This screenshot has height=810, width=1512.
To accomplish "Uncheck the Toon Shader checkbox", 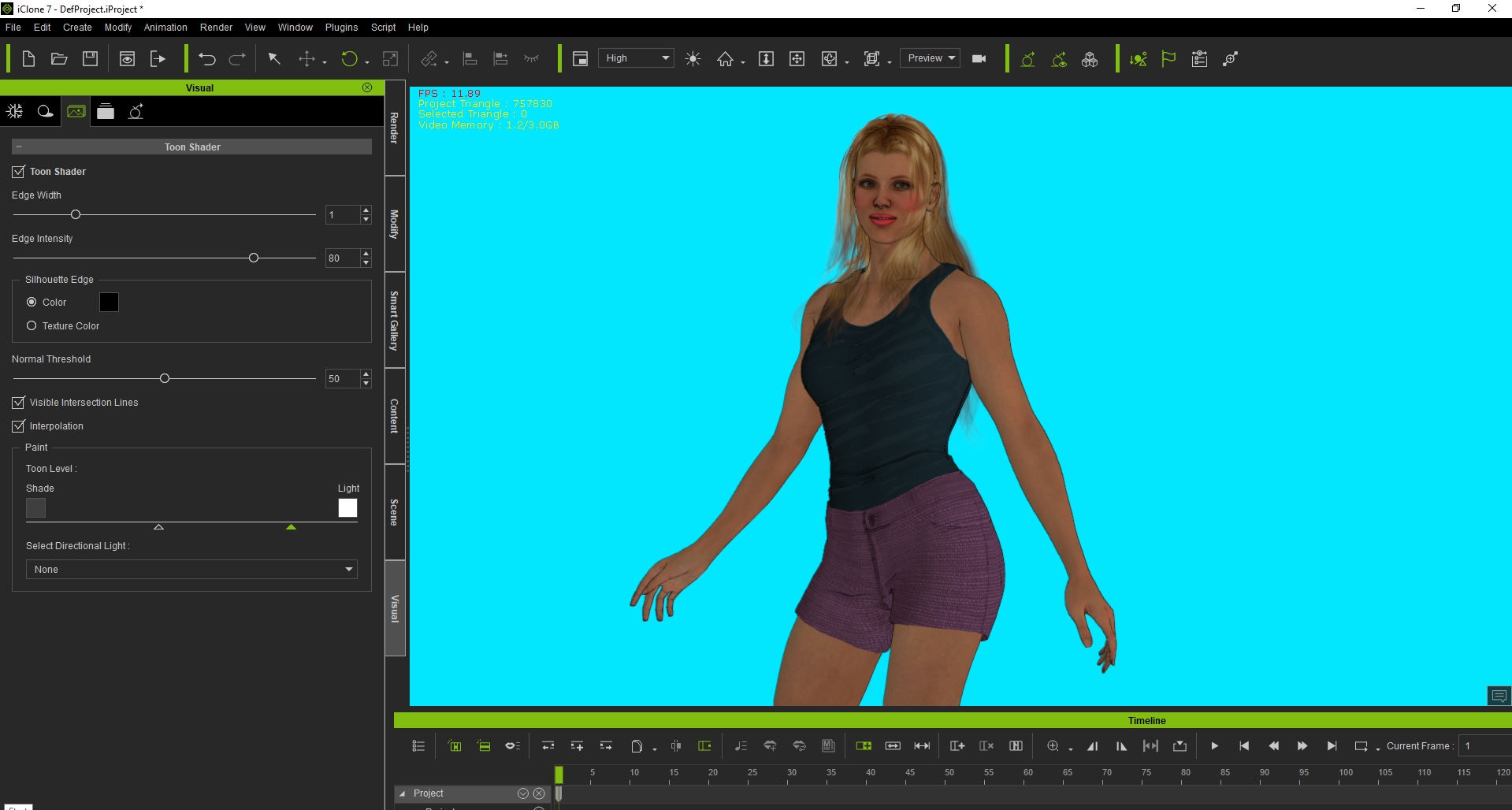I will (x=18, y=172).
